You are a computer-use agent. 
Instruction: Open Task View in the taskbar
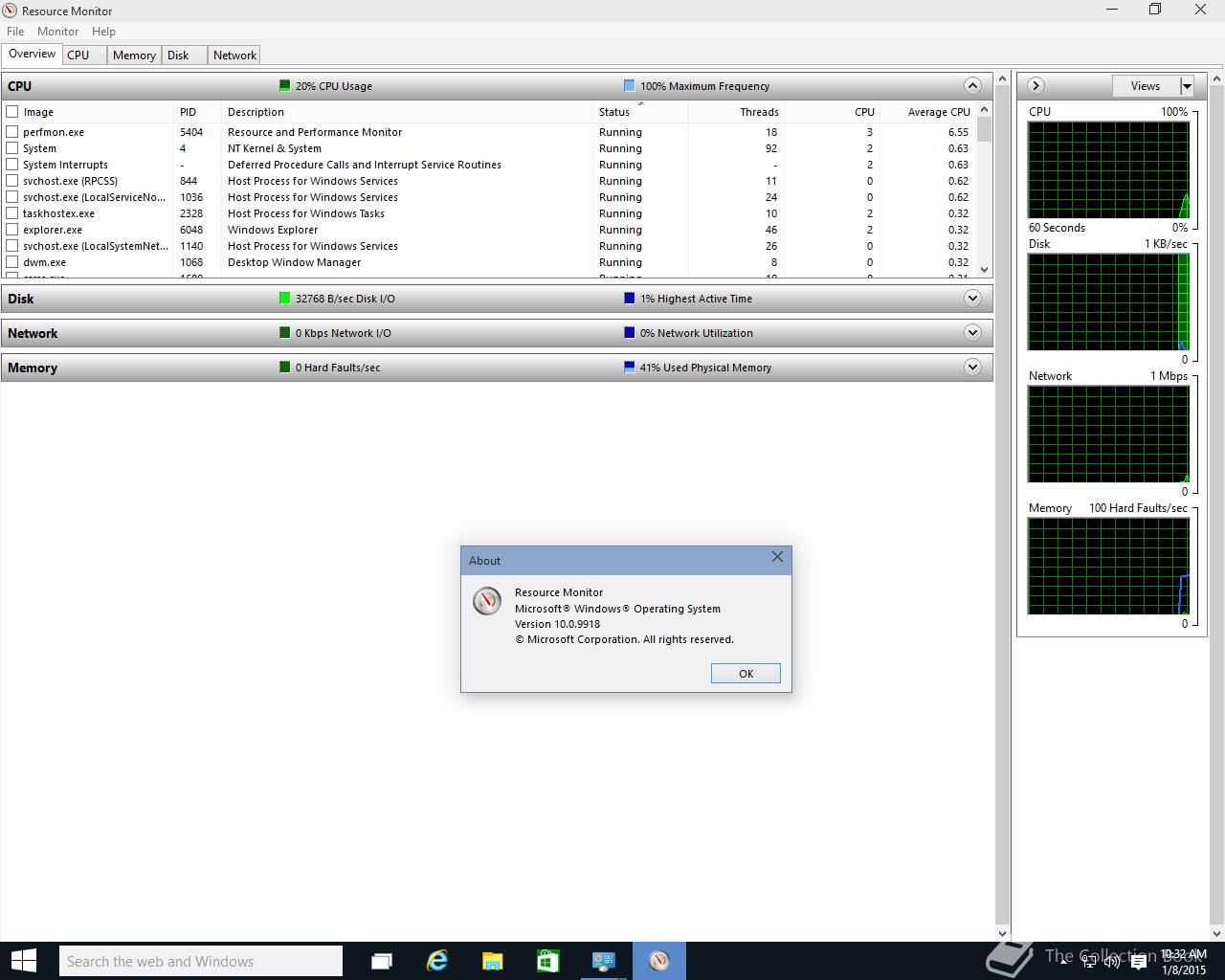pos(382,961)
